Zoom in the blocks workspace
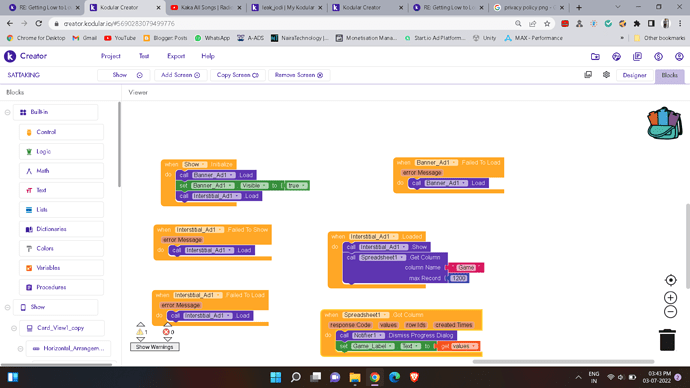The image size is (690, 388). click(670, 297)
